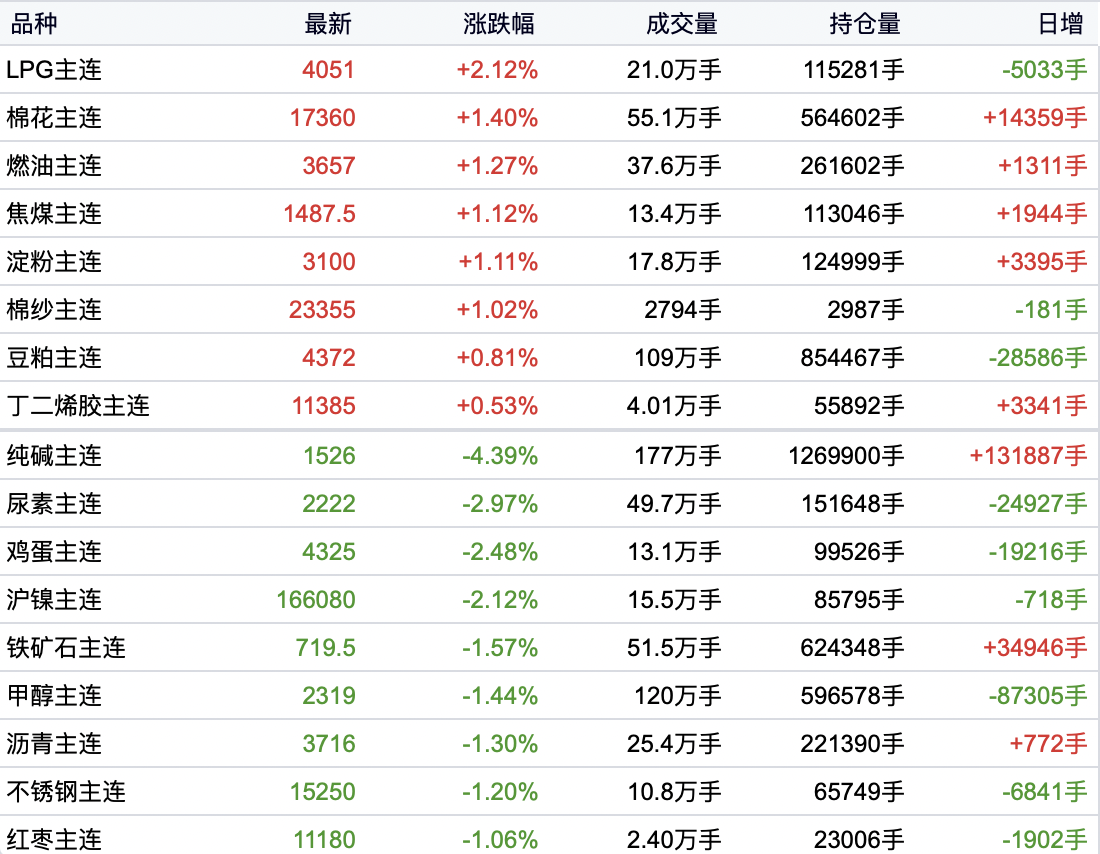Select the 淀粉主连 row
The width and height of the screenshot is (1100, 854).
[54, 262]
